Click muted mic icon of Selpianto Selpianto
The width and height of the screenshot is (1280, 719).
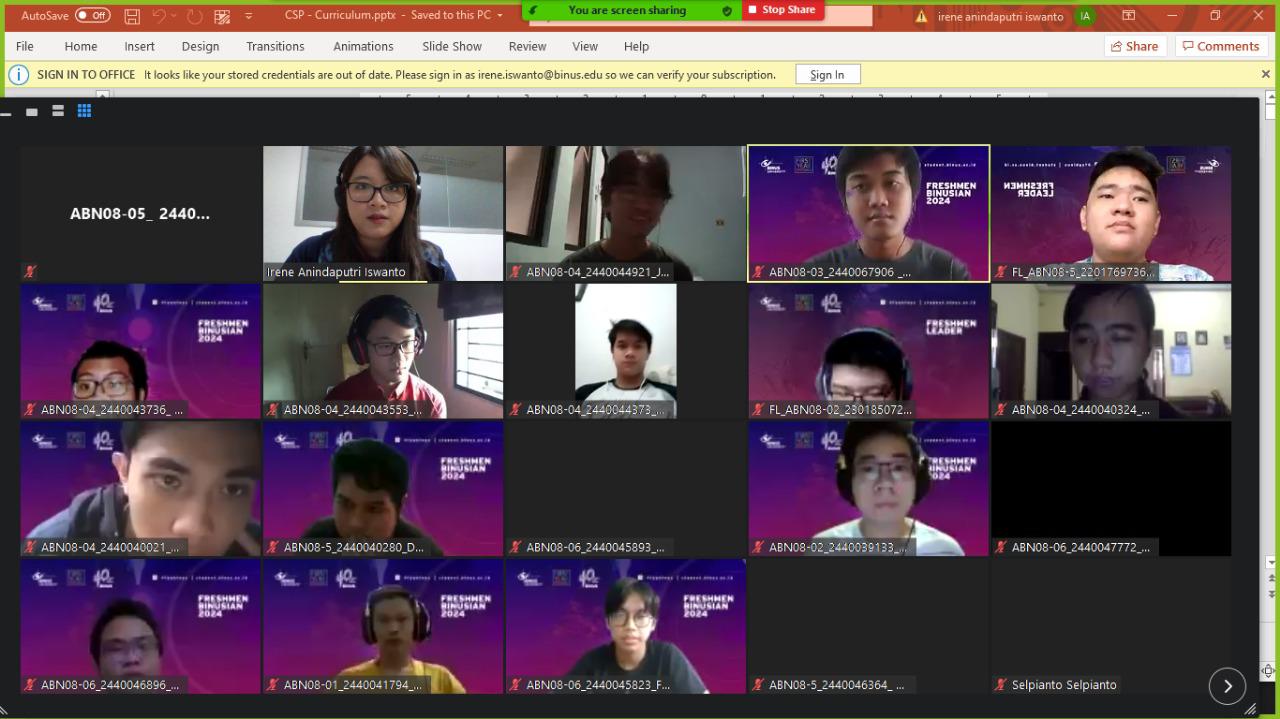click(1001, 685)
